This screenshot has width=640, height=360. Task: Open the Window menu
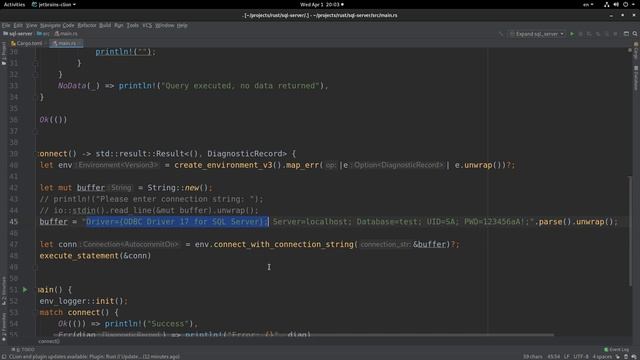(164, 25)
